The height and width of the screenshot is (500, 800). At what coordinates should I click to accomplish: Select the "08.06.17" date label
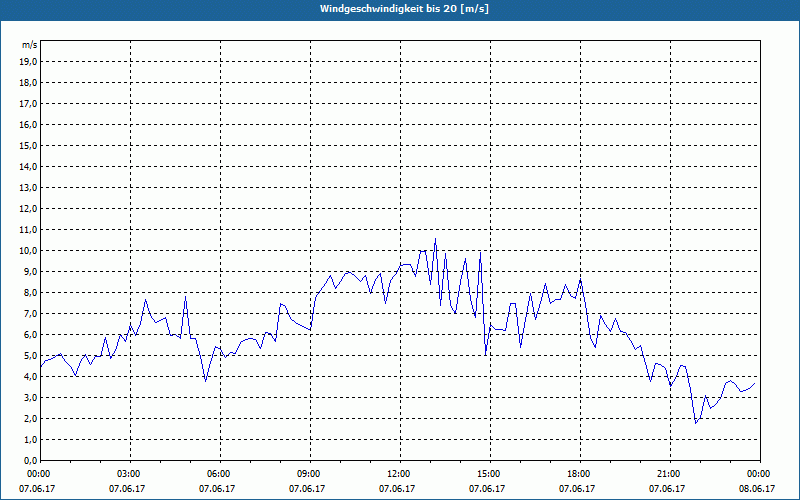click(x=757, y=489)
